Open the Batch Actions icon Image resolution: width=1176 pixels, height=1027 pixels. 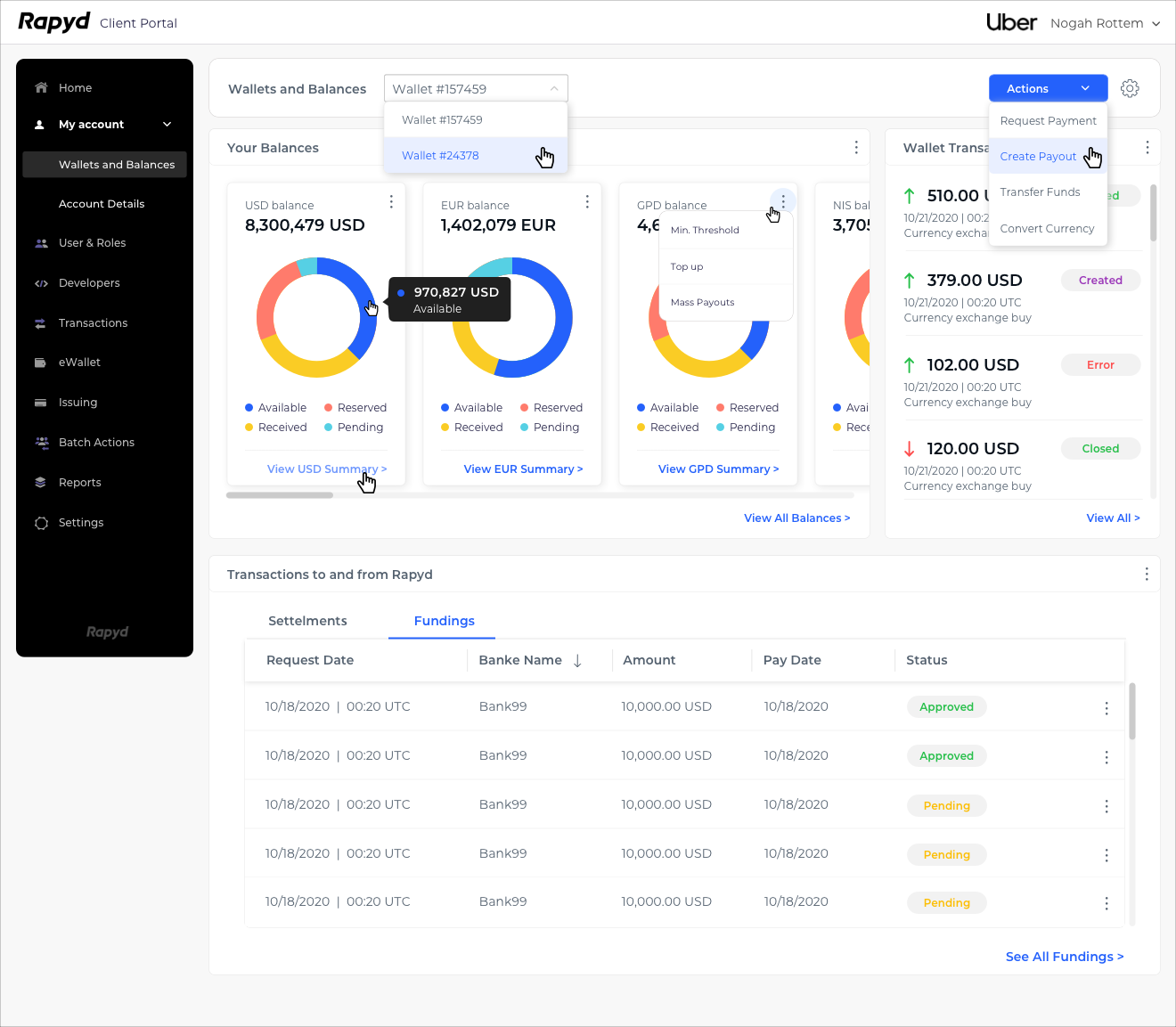41,443
